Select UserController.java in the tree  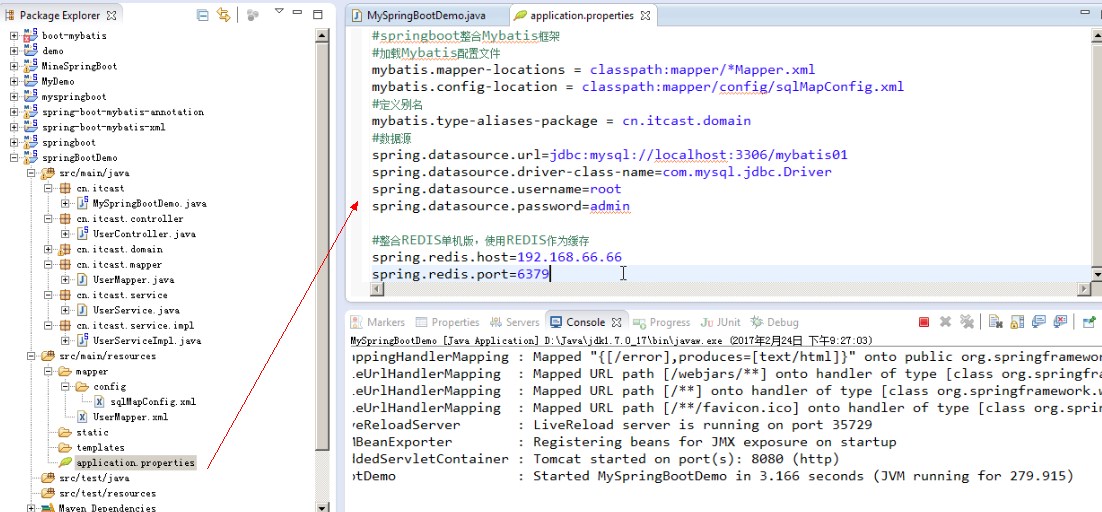point(132,234)
